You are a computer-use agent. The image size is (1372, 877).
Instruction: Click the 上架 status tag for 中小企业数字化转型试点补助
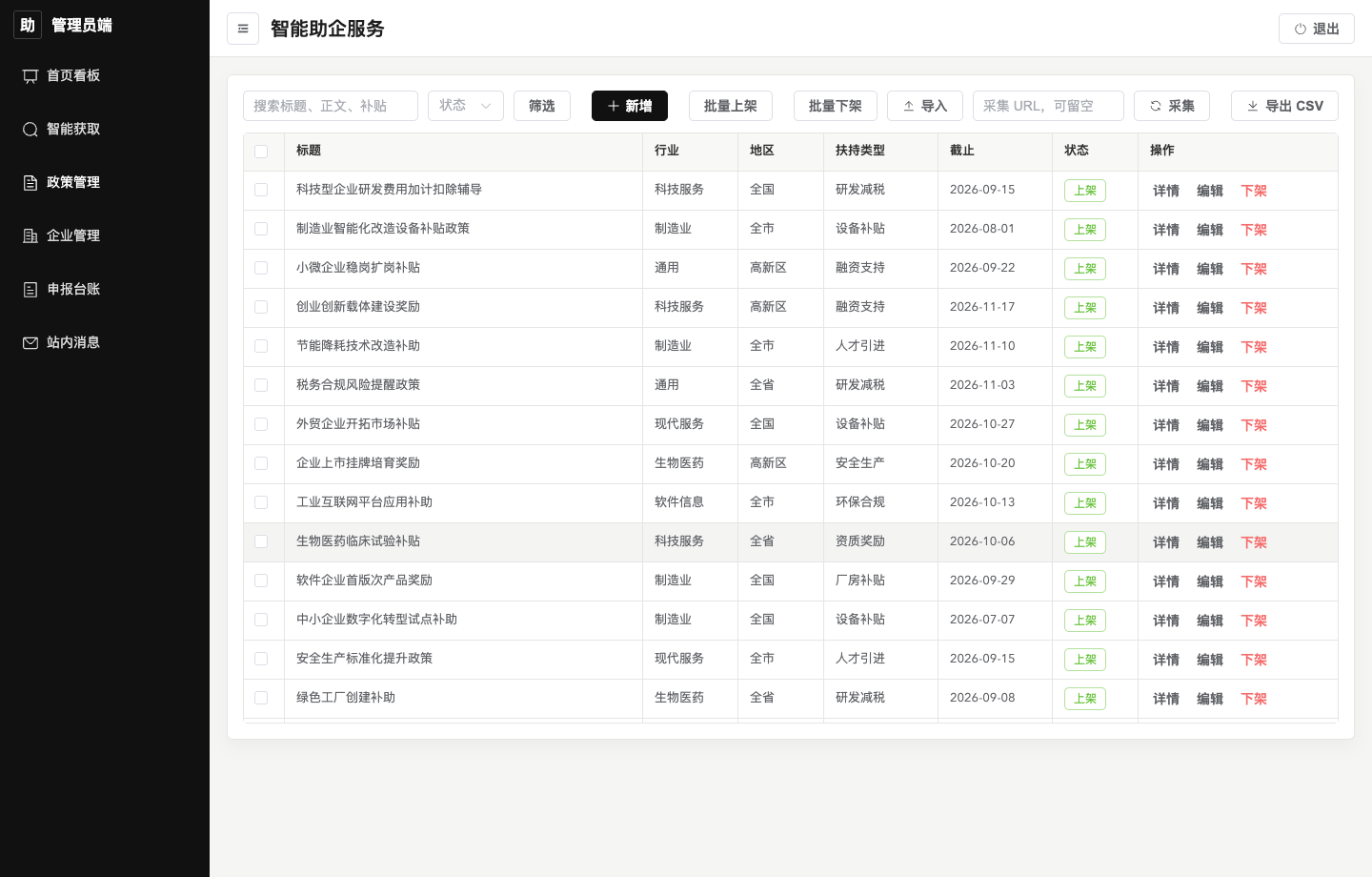pyautogui.click(x=1085, y=621)
